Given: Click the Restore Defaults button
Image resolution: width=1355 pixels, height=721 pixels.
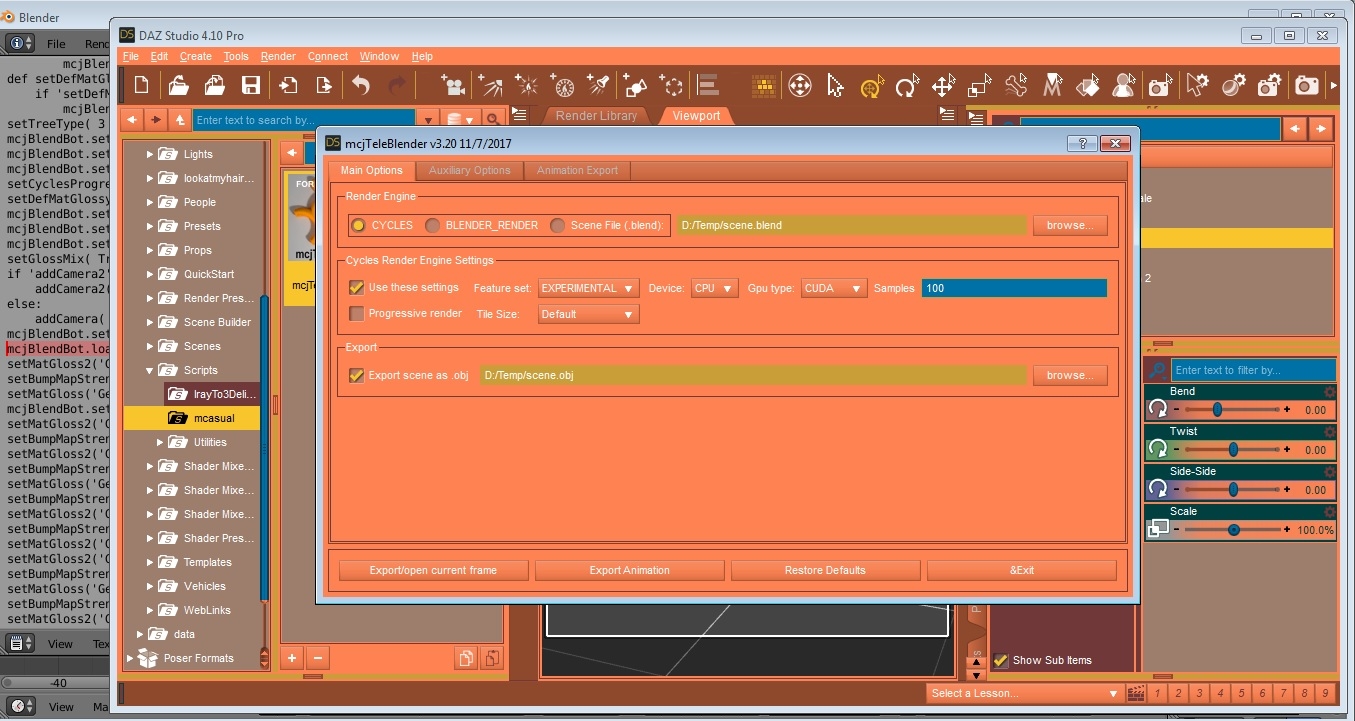Looking at the screenshot, I should (x=825, y=570).
